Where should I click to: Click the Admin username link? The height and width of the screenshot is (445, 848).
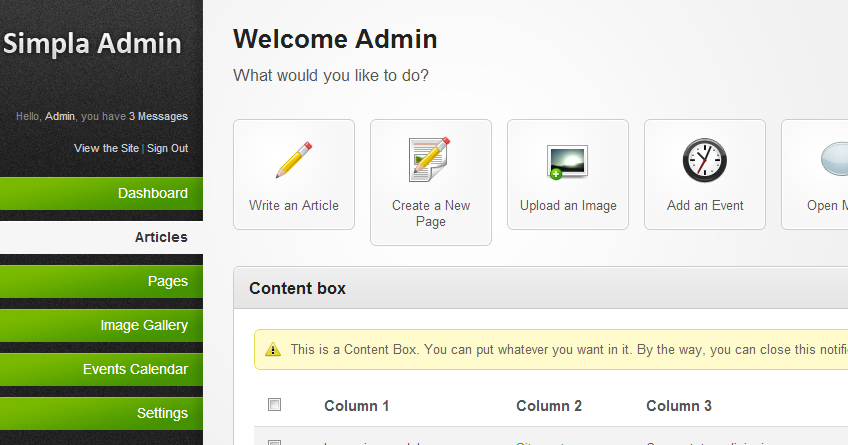[60, 116]
